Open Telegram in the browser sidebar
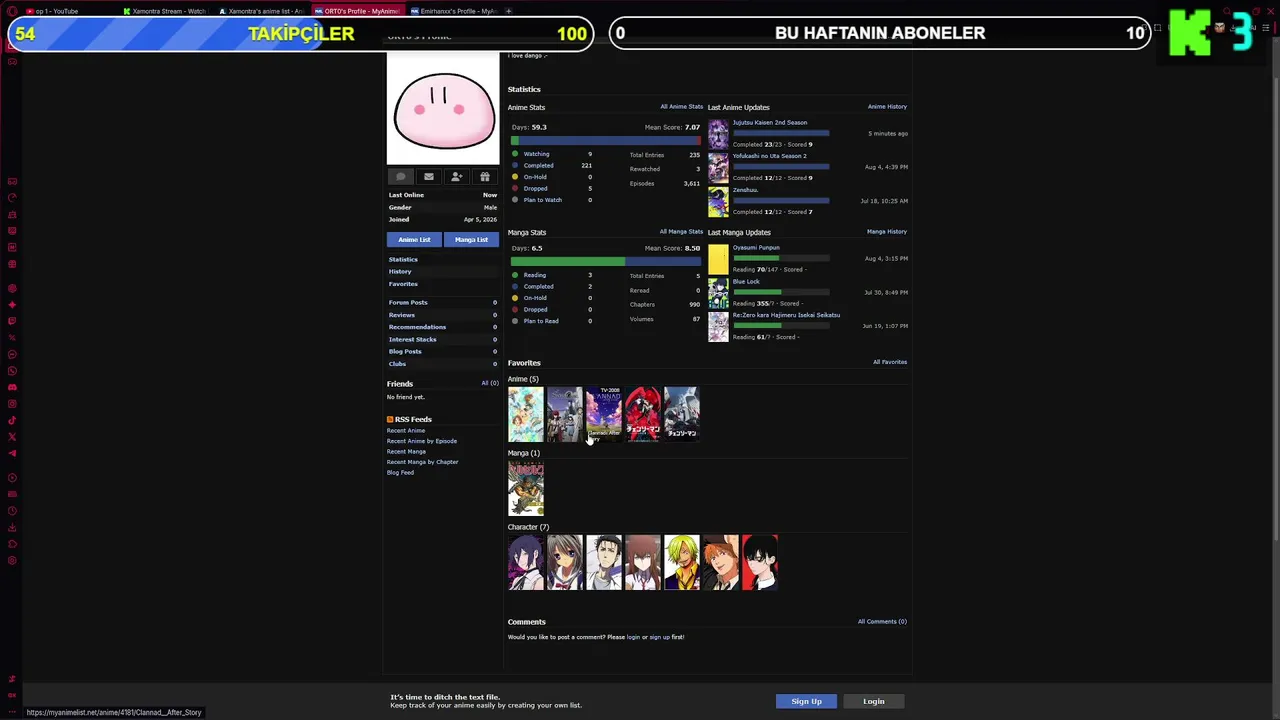Image resolution: width=1280 pixels, height=720 pixels. pyautogui.click(x=12, y=454)
